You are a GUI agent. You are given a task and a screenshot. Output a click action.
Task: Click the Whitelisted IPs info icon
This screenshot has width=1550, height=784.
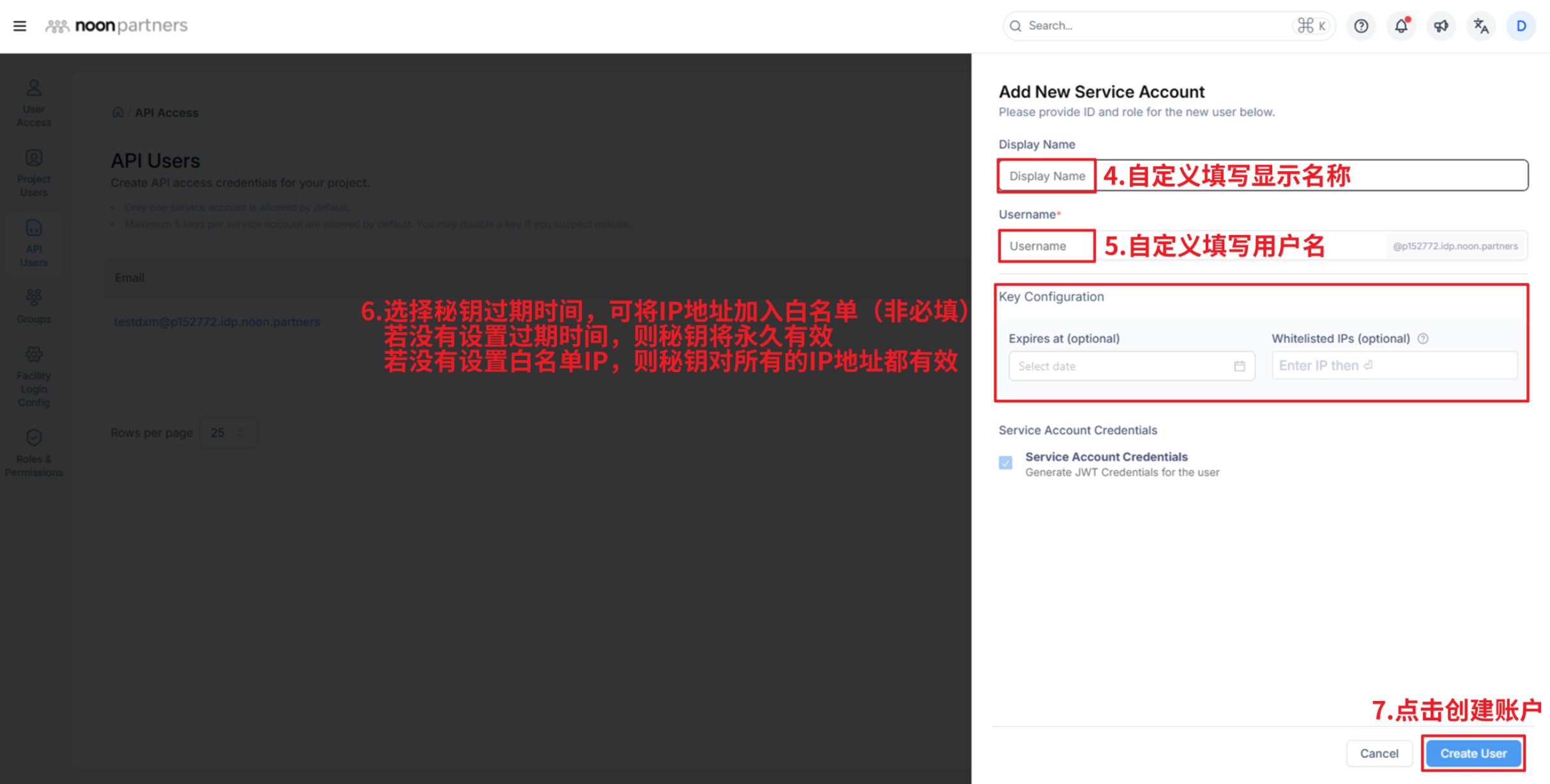(x=1423, y=338)
